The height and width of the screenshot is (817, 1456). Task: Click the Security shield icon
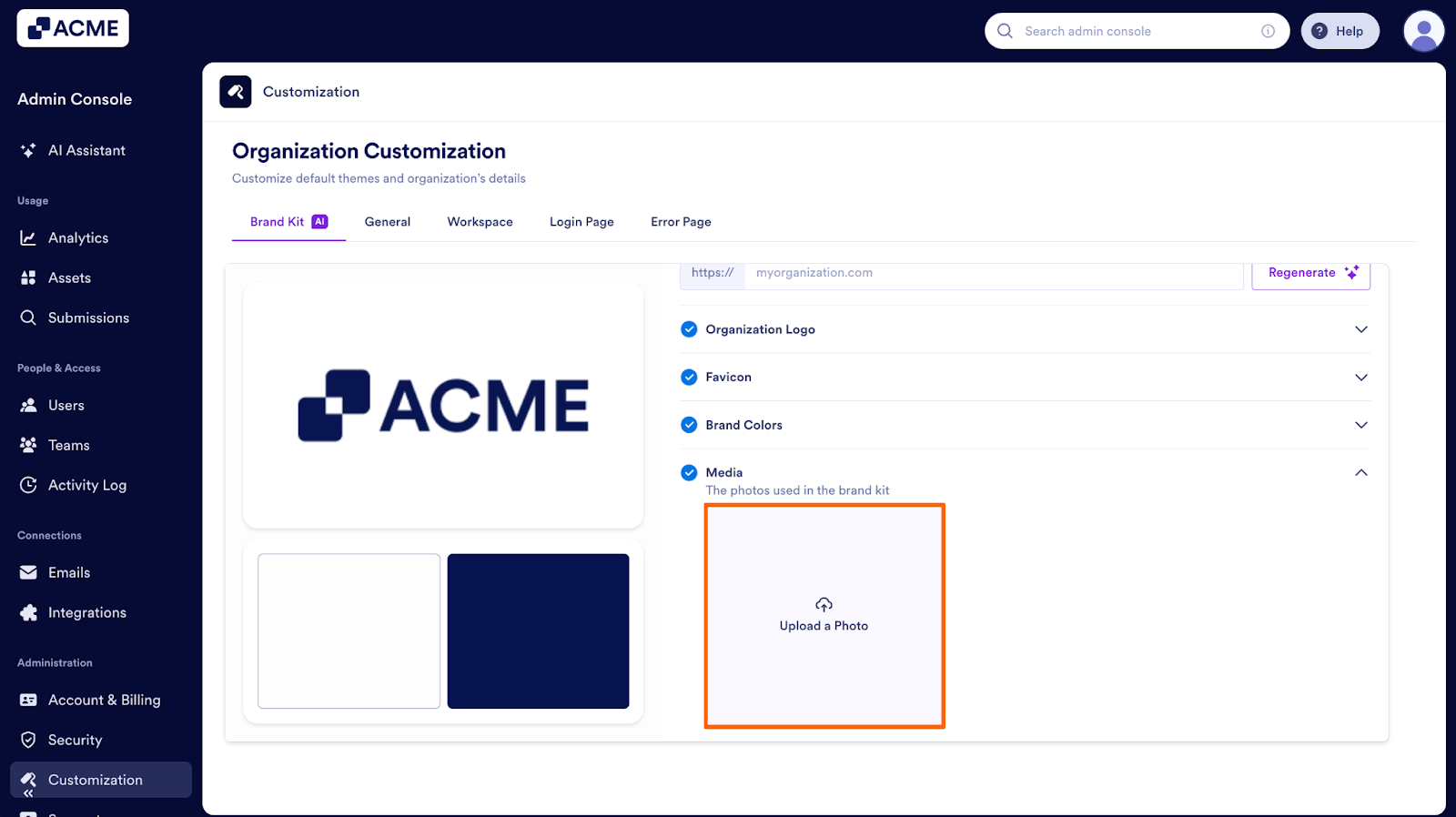tap(28, 740)
